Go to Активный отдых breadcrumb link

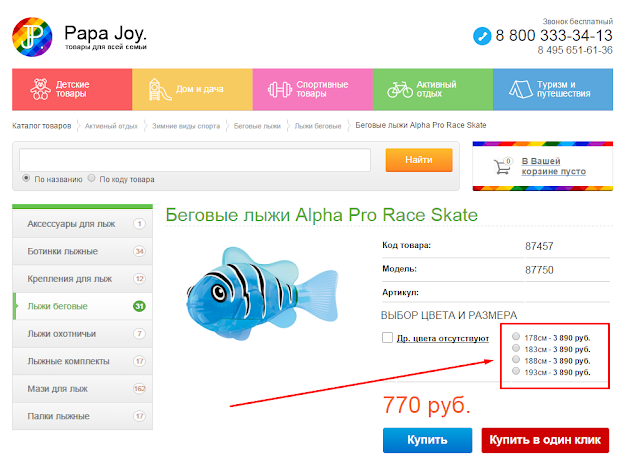[x=111, y=126]
